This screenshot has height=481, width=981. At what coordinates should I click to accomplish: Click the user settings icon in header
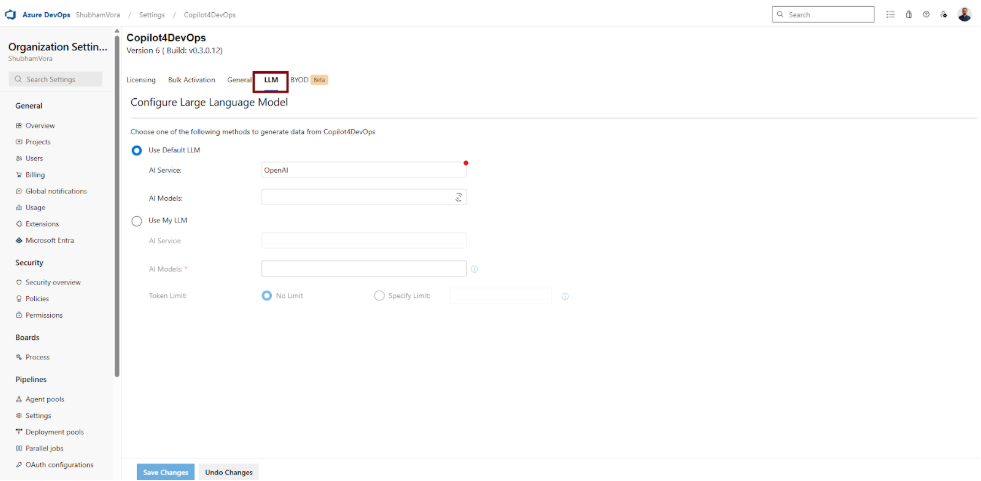click(x=943, y=15)
